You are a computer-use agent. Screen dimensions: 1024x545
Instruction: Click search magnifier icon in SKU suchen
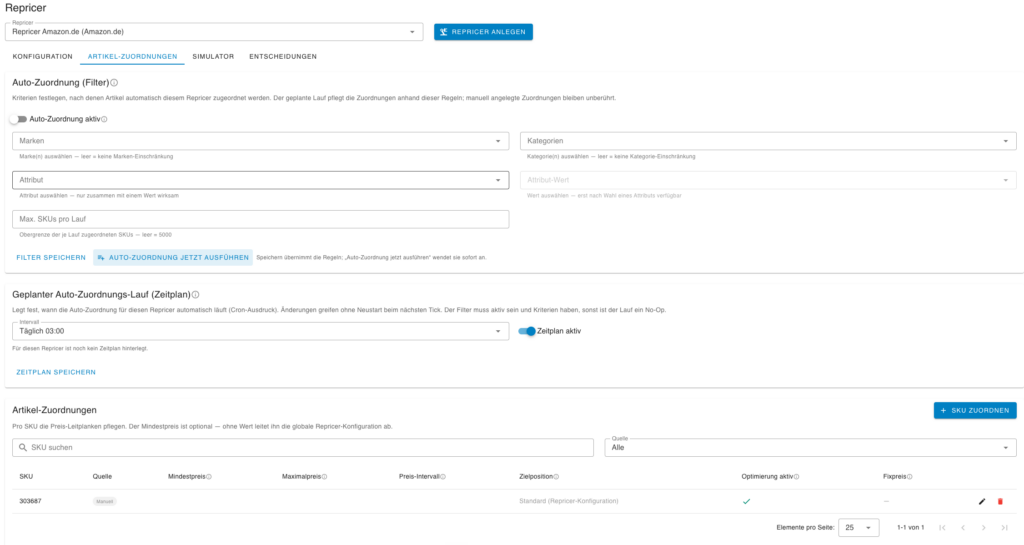coord(23,448)
